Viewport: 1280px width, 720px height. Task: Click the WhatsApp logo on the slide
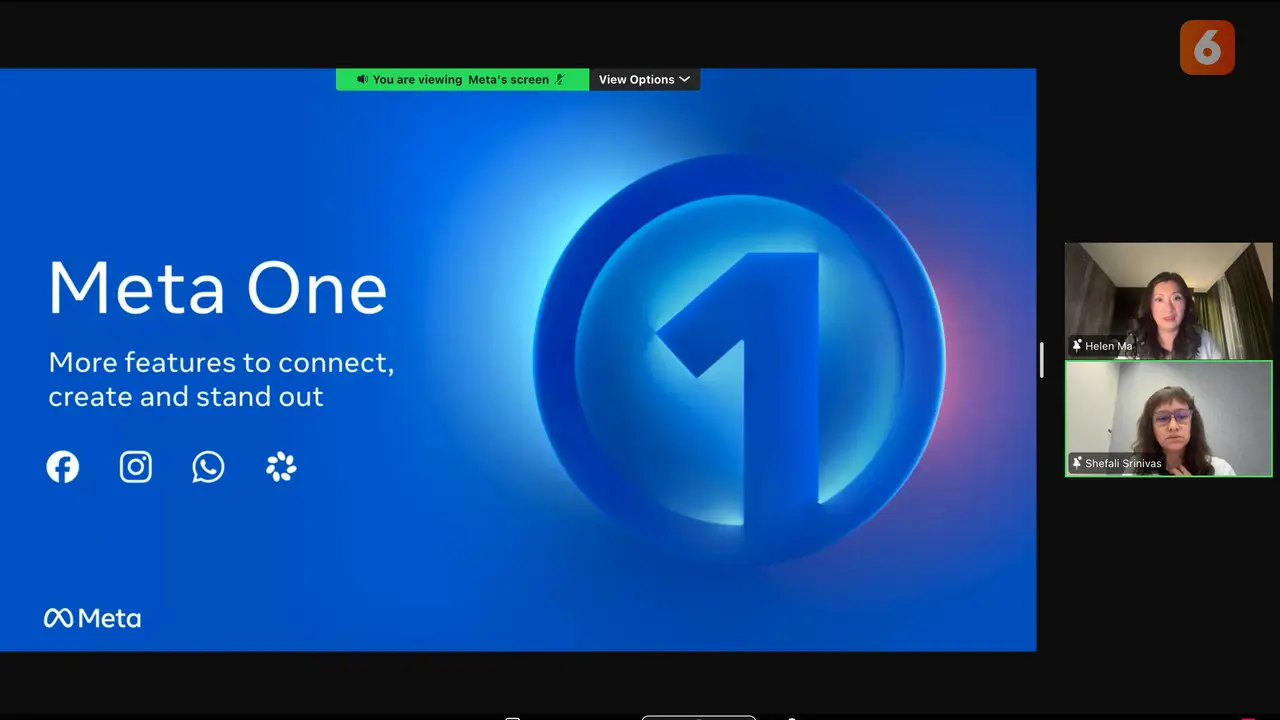pyautogui.click(x=208, y=467)
